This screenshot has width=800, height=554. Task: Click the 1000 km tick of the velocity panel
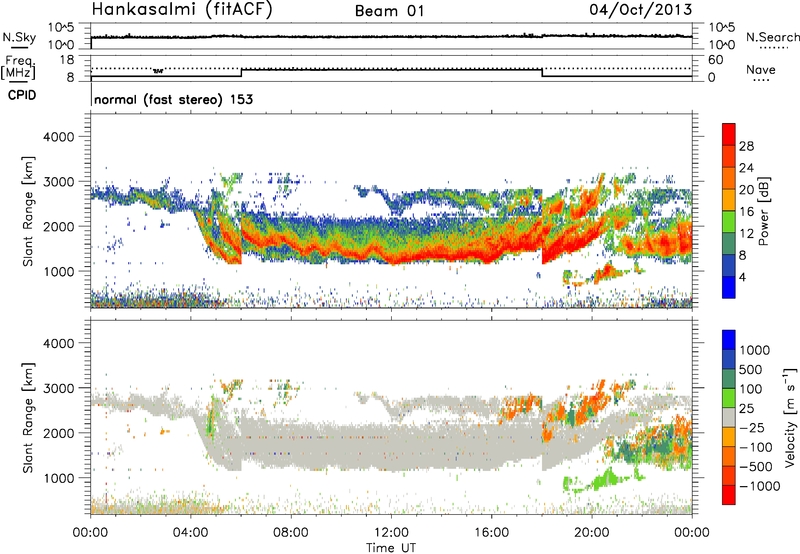coord(58,478)
